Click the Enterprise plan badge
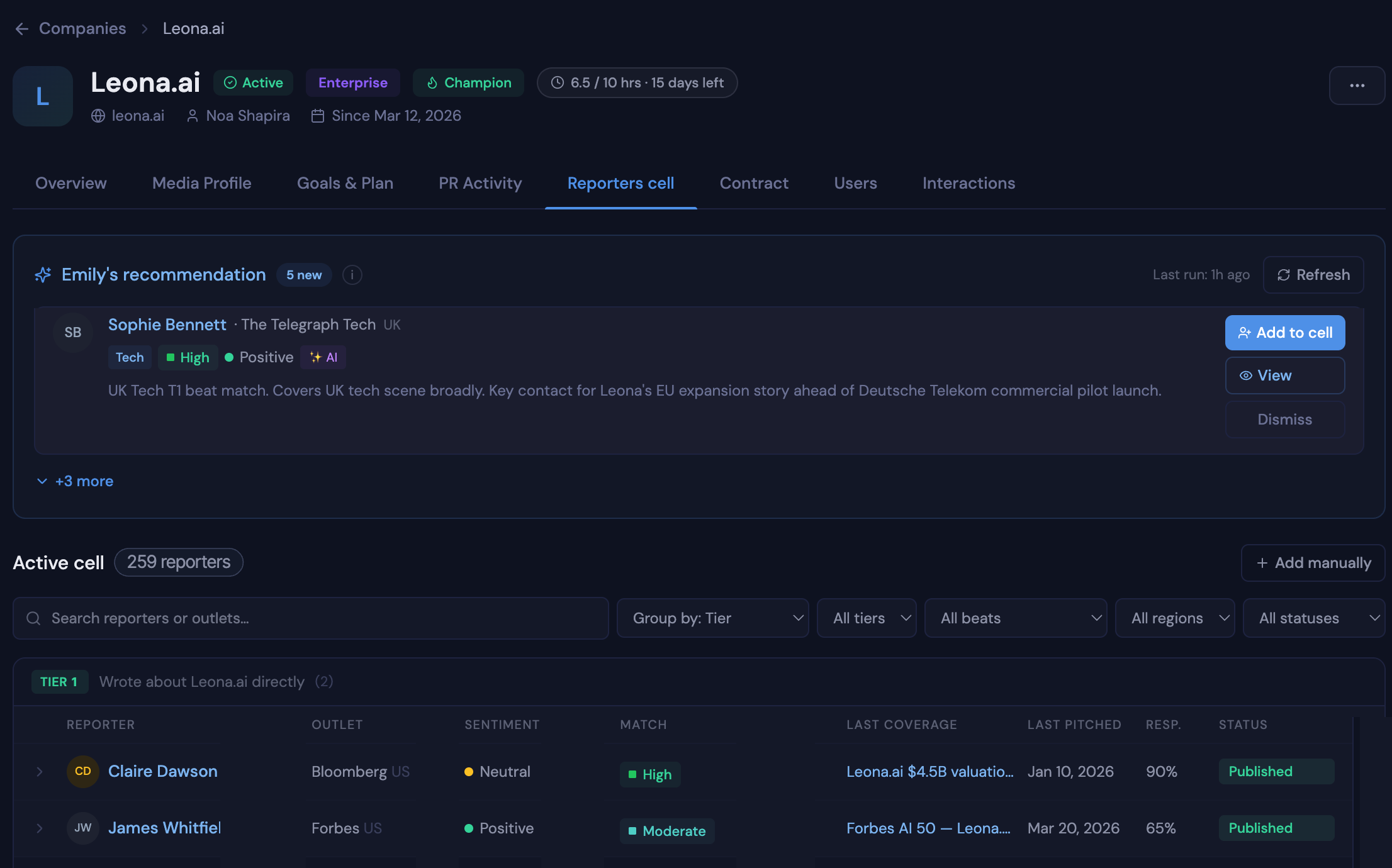The height and width of the screenshot is (868, 1392). pyautogui.click(x=353, y=82)
